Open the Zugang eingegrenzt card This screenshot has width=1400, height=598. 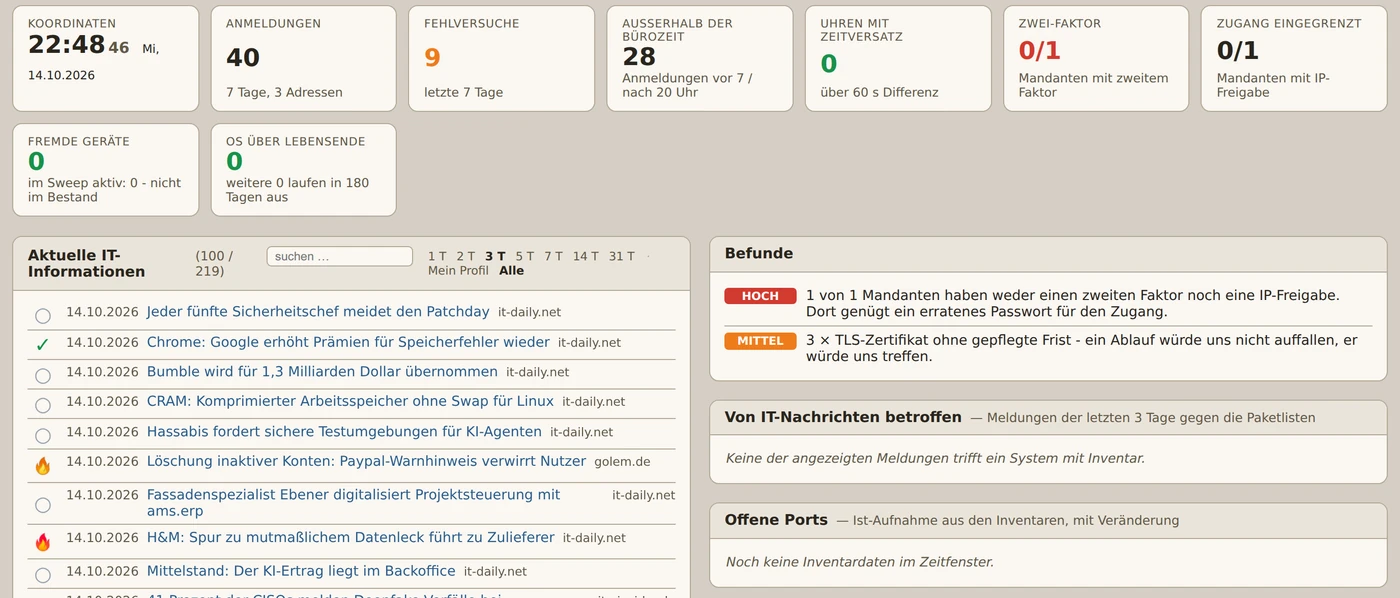pos(1294,58)
